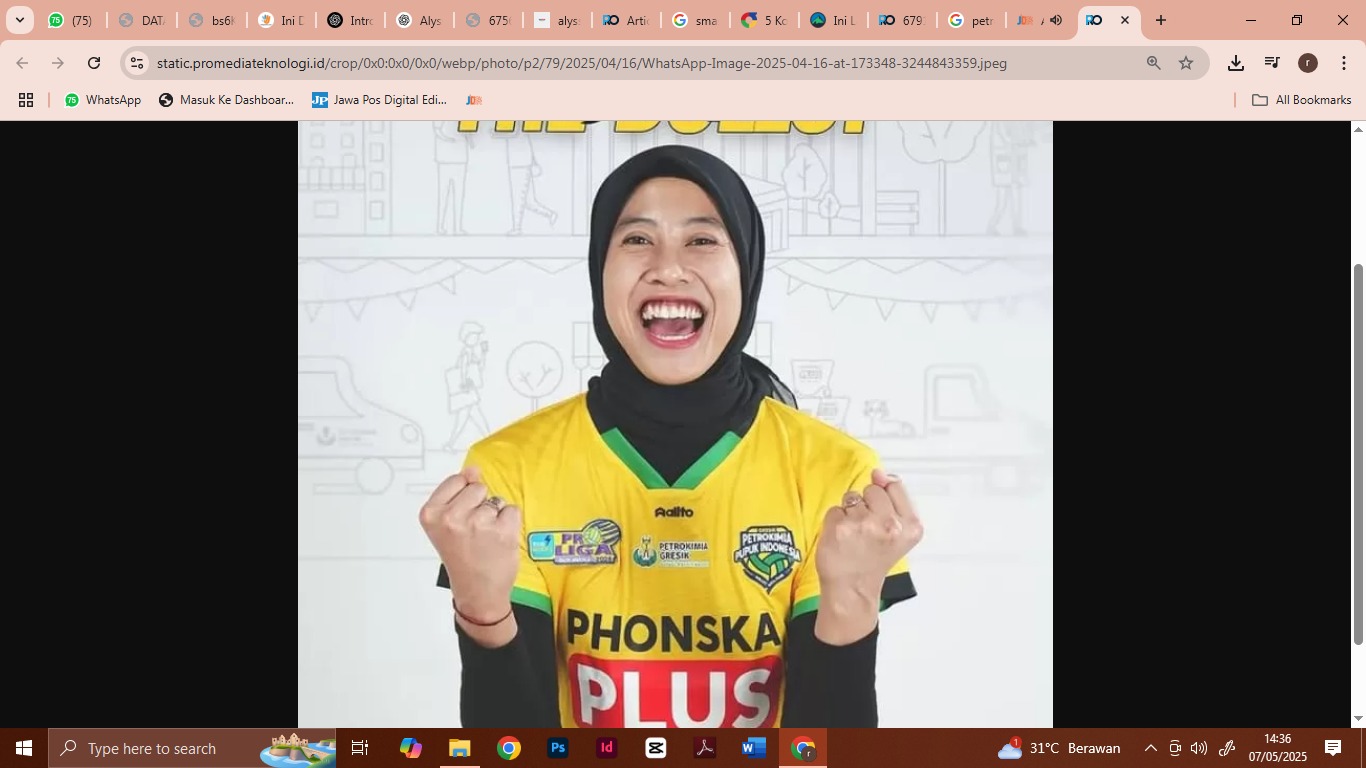This screenshot has height=768, width=1366.
Task: Open the active Chrome profile window icon
Action: click(803, 748)
